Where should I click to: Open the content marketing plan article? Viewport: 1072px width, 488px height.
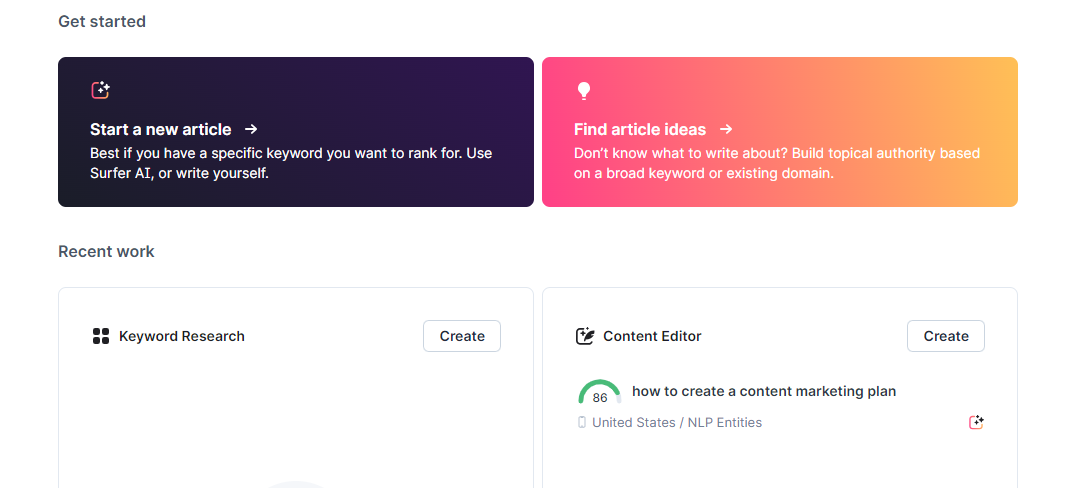click(x=764, y=391)
